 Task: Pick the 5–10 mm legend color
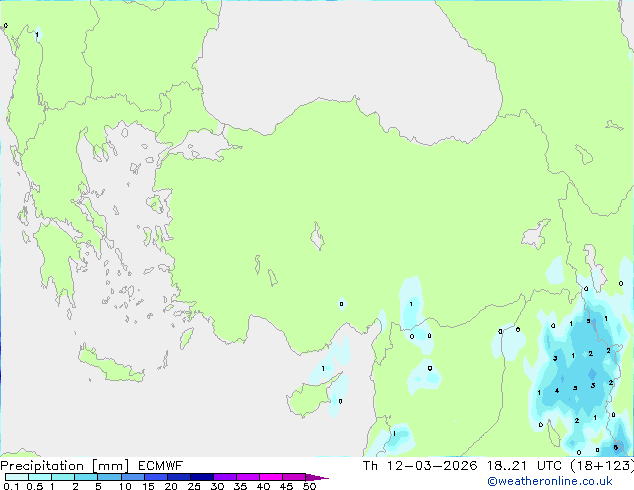[109, 477]
